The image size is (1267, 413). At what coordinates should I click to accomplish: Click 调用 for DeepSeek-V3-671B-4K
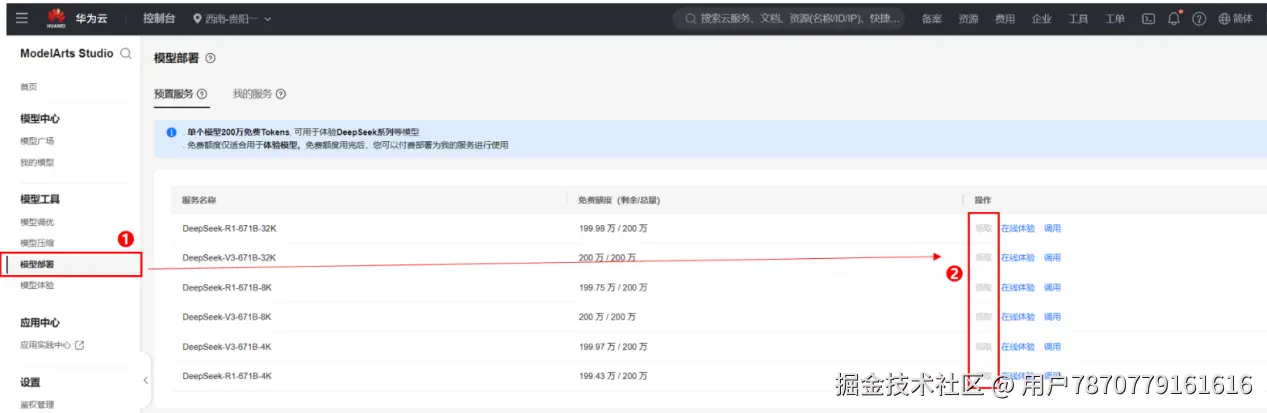[x=1052, y=347]
